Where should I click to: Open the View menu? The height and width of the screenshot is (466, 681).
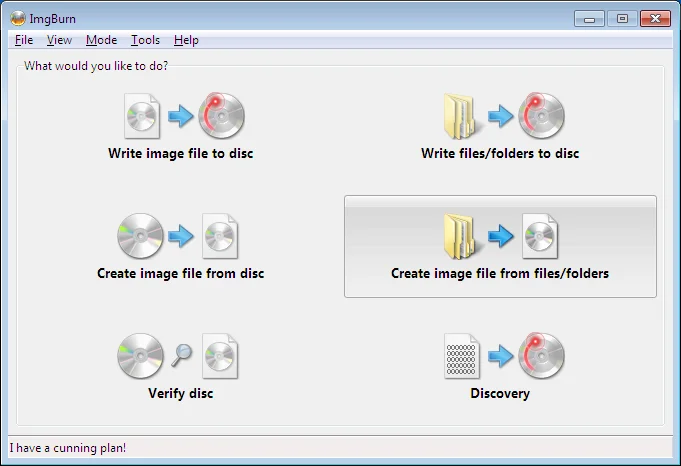(x=59, y=40)
